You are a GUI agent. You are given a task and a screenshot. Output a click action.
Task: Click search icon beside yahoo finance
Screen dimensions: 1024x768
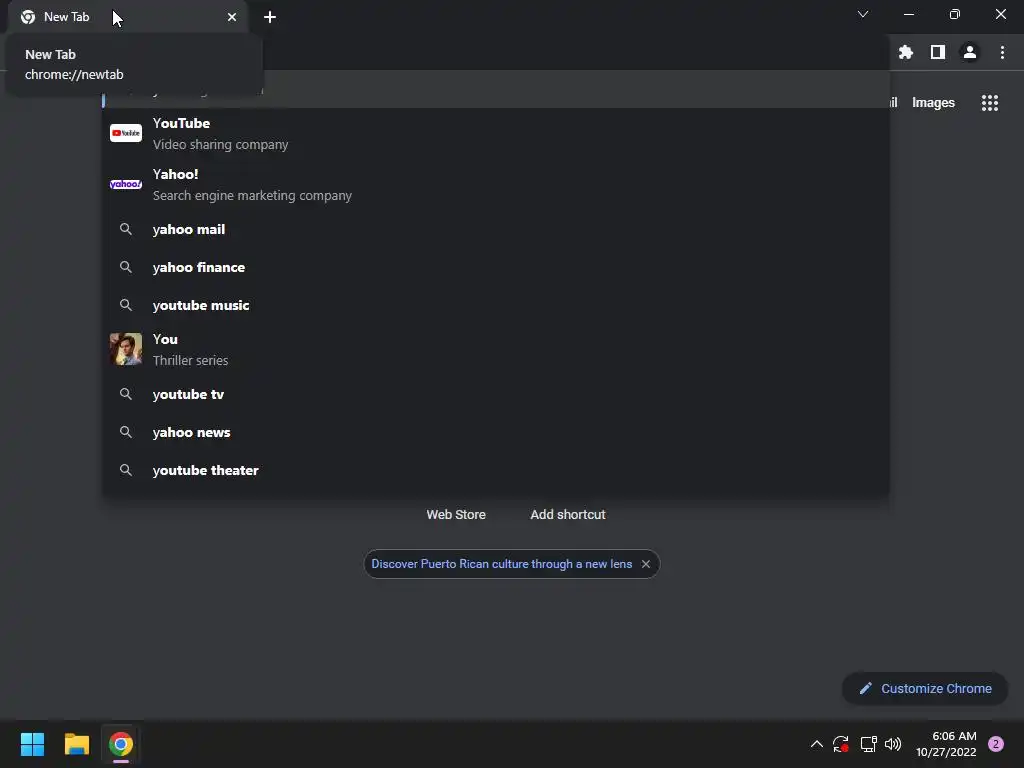pos(125,267)
